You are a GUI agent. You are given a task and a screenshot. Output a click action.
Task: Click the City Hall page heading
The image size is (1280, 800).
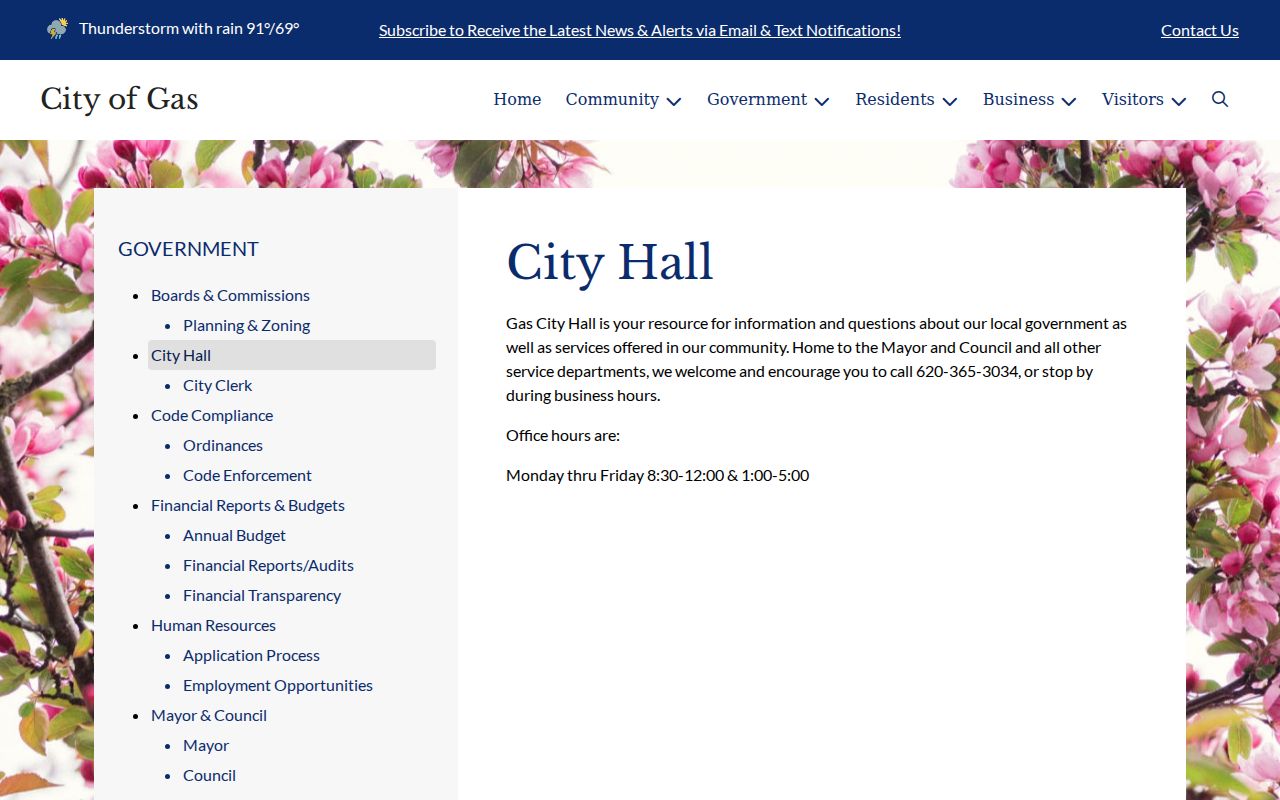click(x=610, y=262)
